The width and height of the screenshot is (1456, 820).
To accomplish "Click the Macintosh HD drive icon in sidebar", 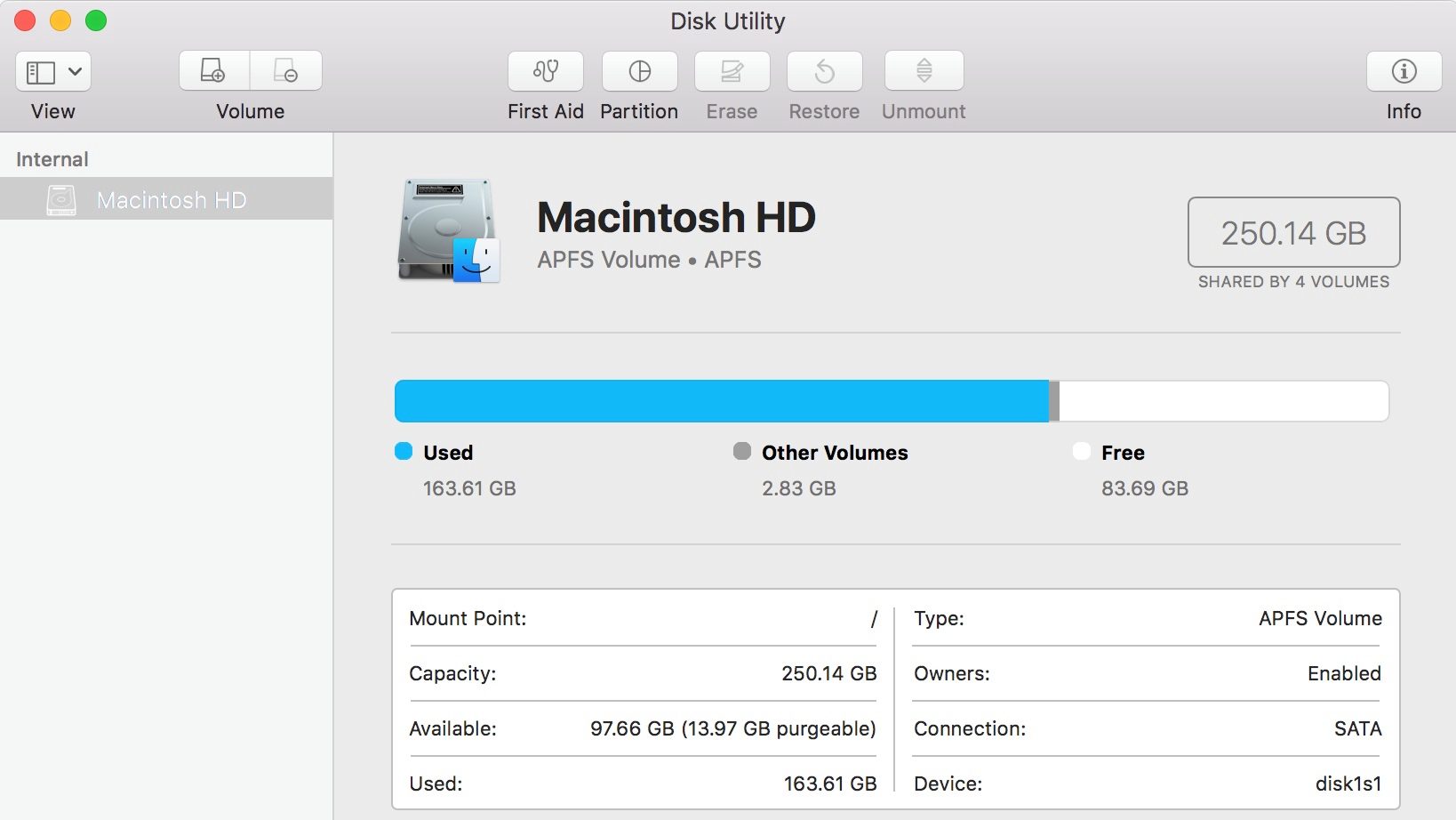I will 61,199.
